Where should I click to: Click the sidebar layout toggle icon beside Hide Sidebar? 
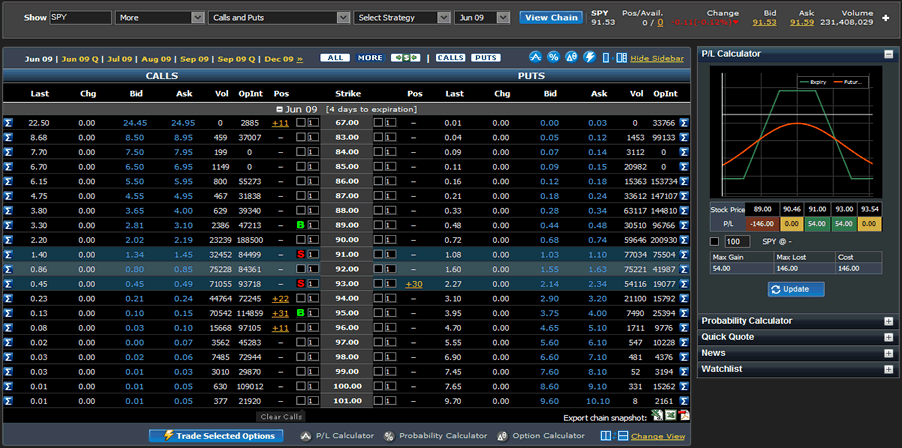coord(614,58)
